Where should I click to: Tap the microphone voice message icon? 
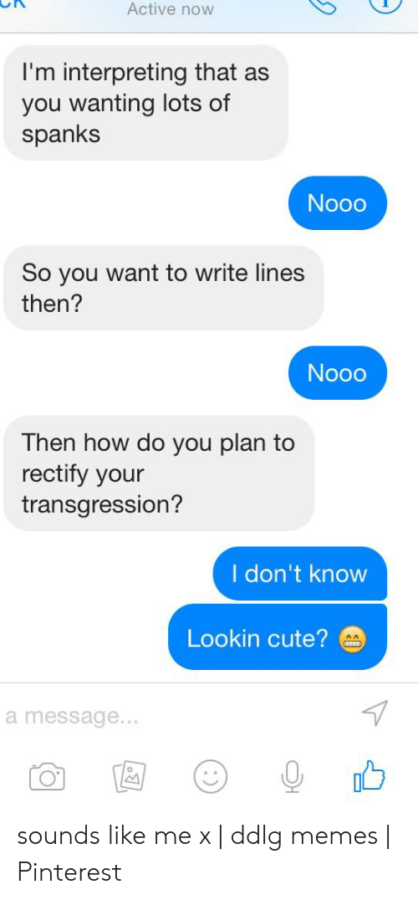tap(291, 778)
